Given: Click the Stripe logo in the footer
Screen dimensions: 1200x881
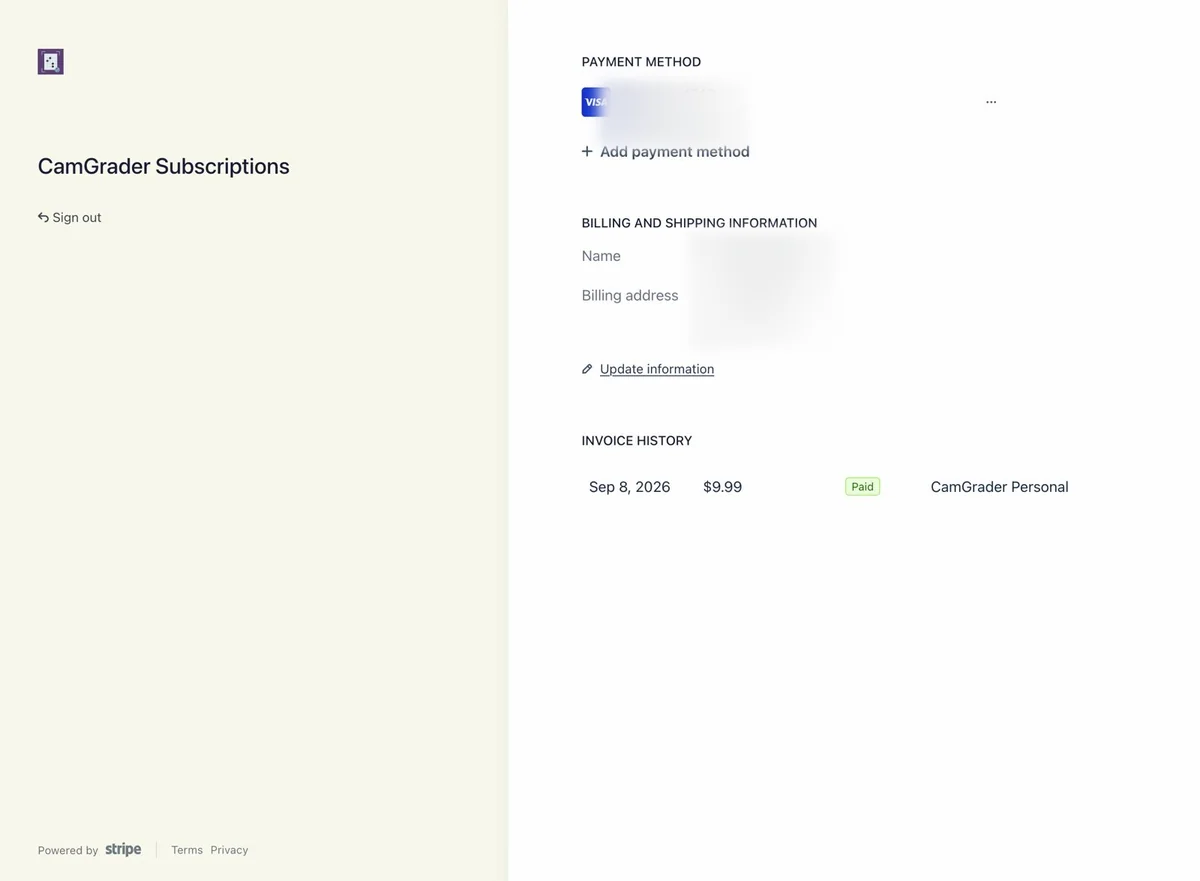Looking at the screenshot, I should coord(123,850).
